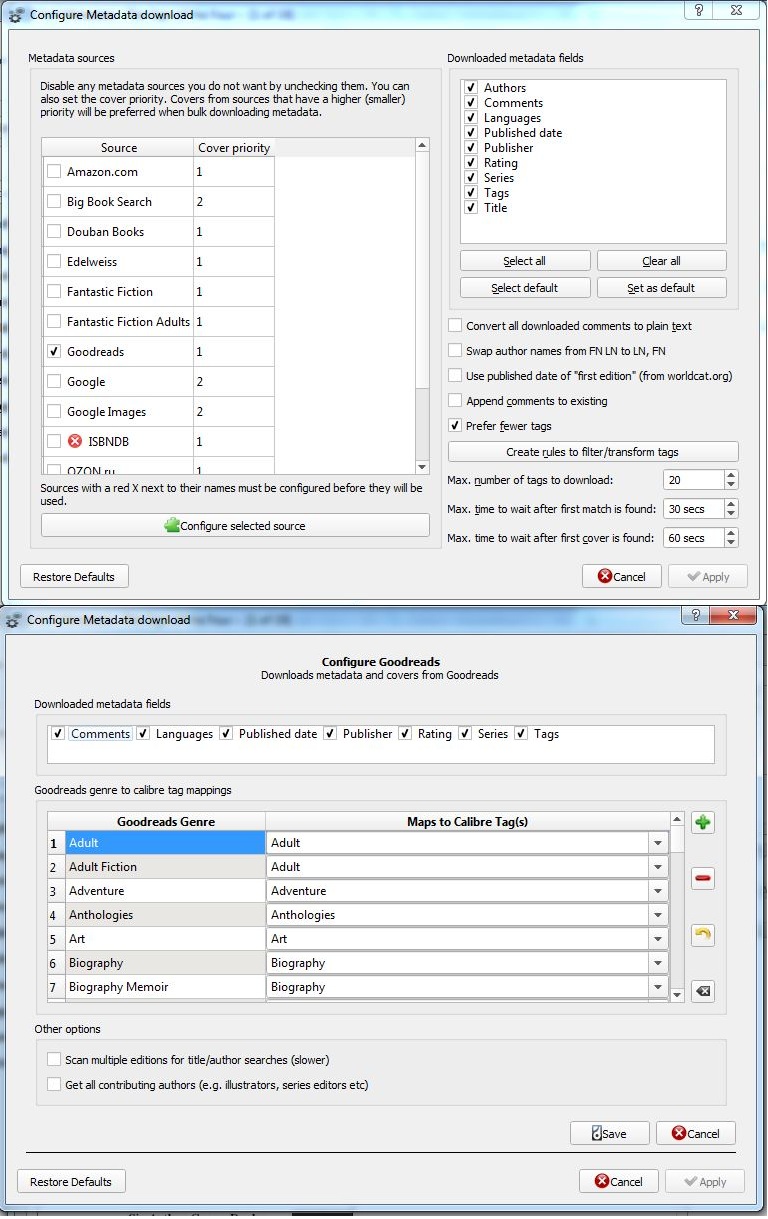
Task: Select the Adult Fiction genre cell
Action: pos(165,867)
